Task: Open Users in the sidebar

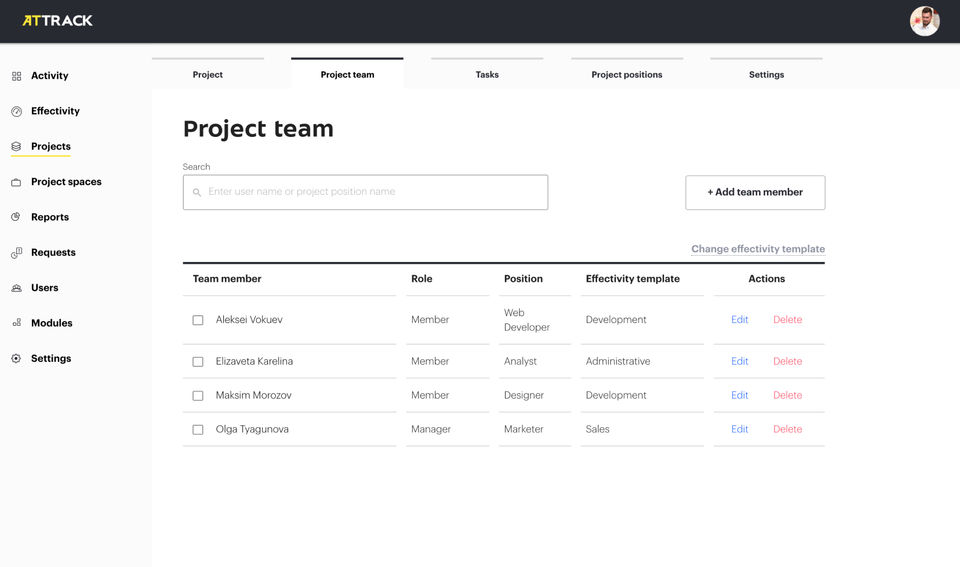Action: 45,288
